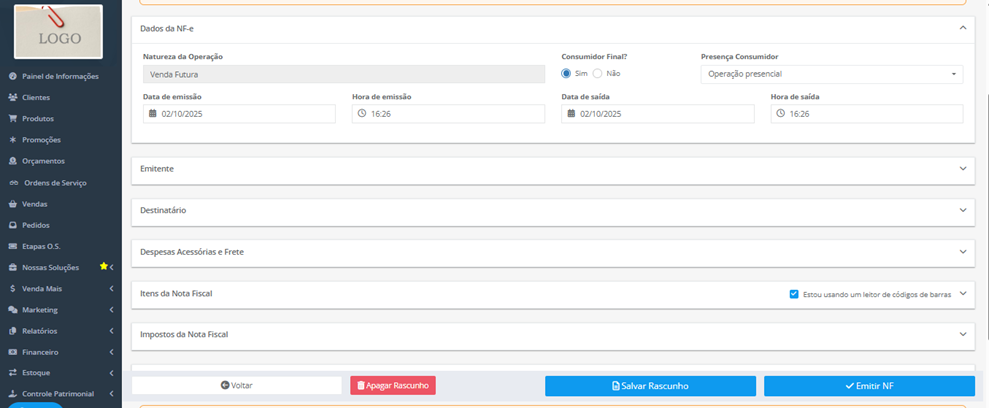Click the Ordens de Serviço glasses icon
This screenshot has width=989, height=408.
[x=13, y=183]
